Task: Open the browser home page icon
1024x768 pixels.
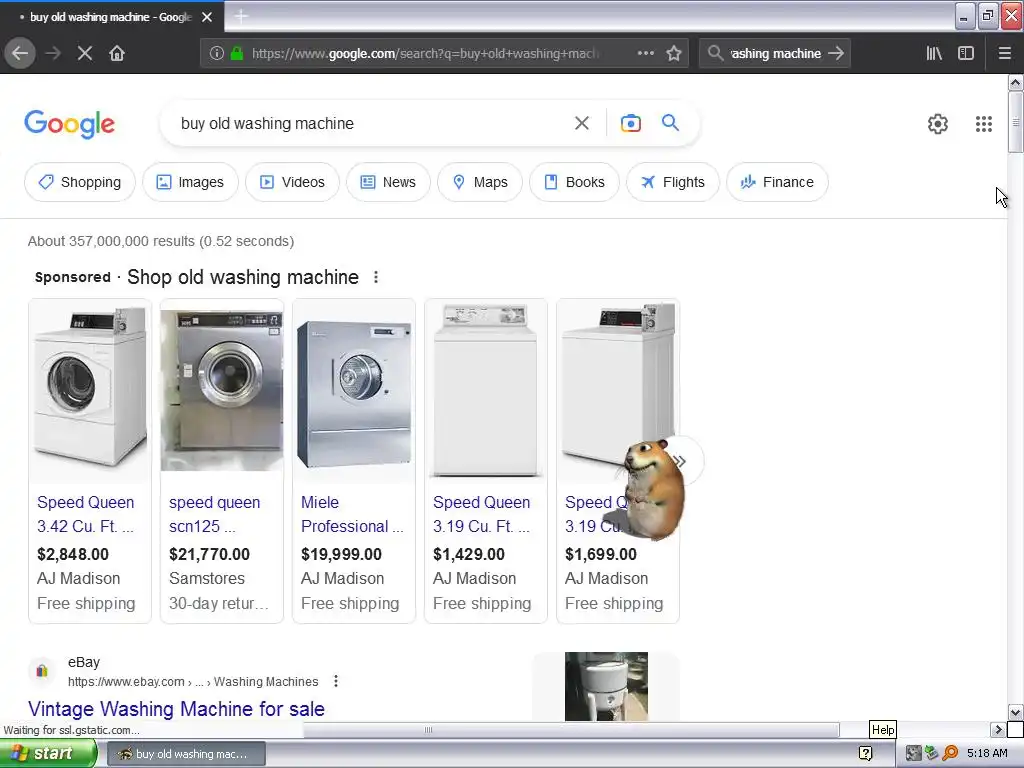Action: [117, 54]
